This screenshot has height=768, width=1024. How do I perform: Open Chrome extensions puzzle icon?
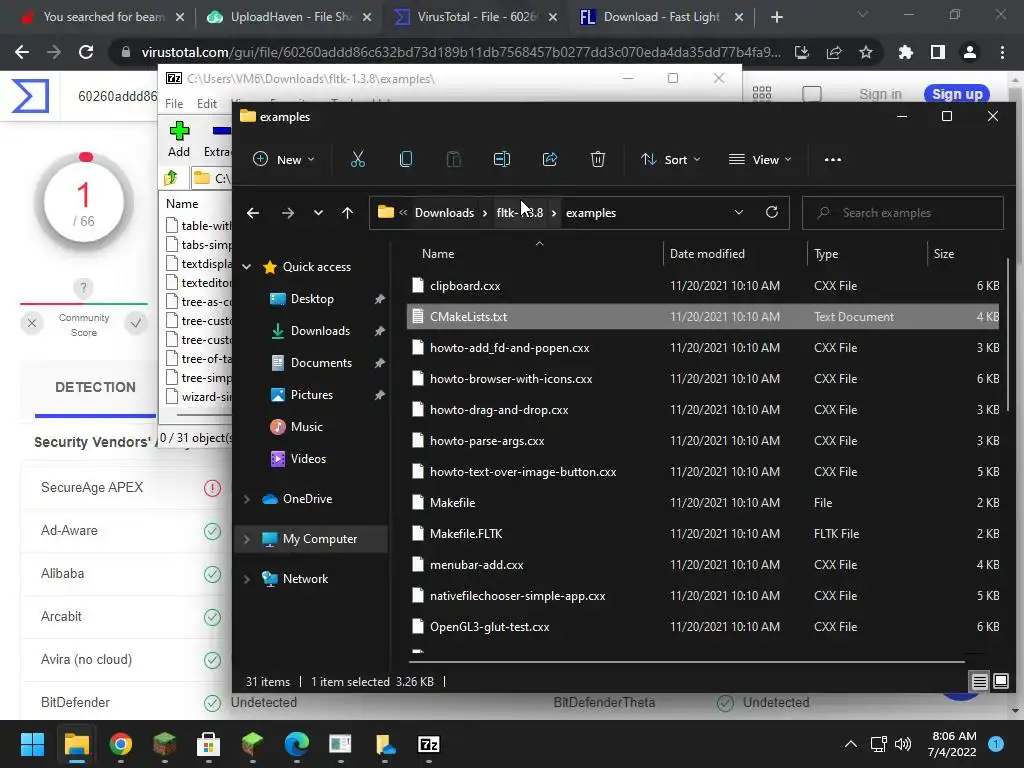906,52
